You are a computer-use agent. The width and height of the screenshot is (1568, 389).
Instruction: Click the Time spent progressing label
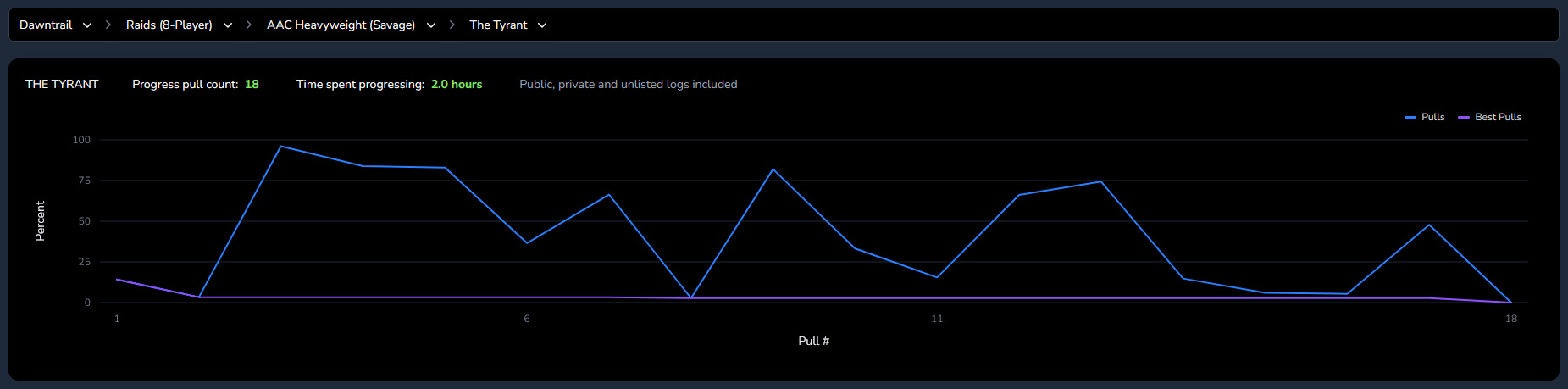(x=360, y=84)
